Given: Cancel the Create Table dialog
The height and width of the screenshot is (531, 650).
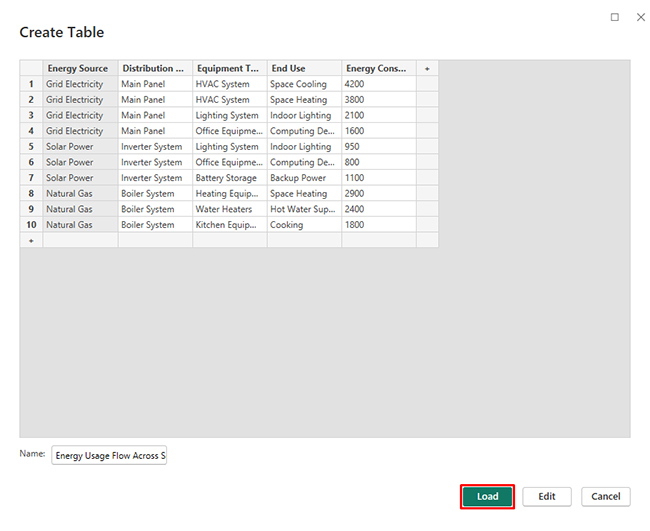Looking at the screenshot, I should [605, 497].
